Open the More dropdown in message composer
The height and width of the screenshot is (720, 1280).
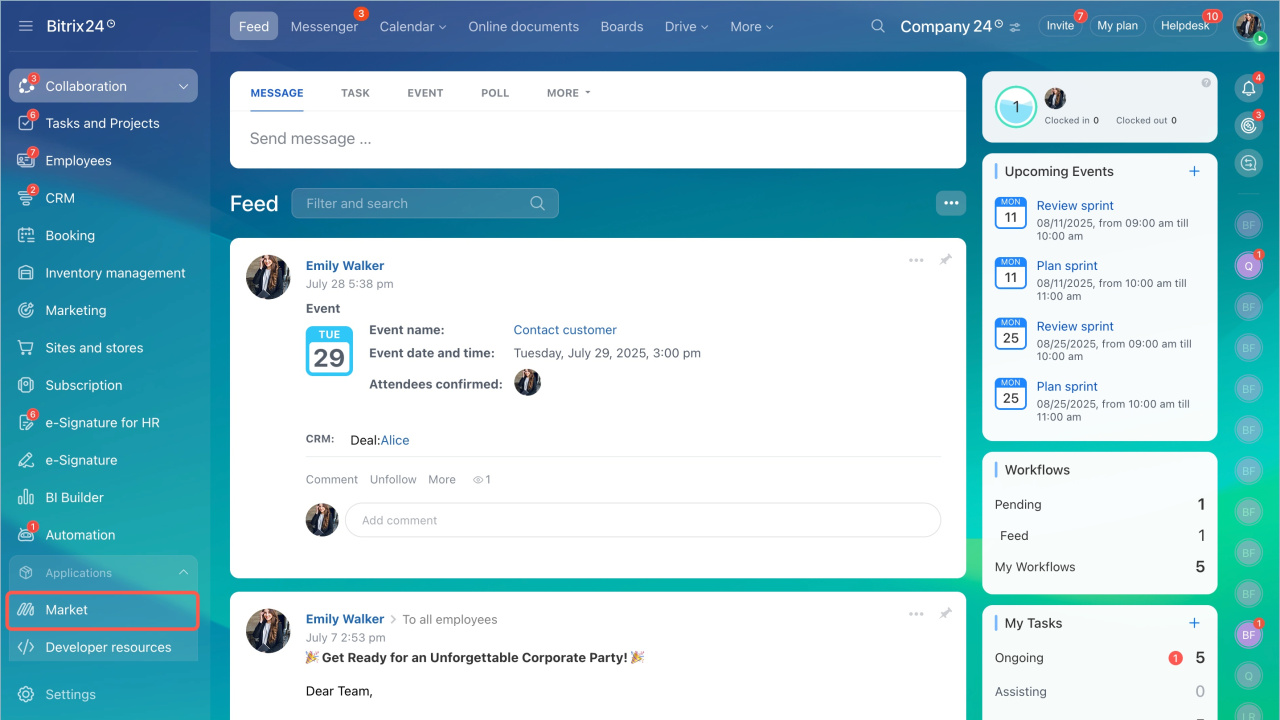pos(568,93)
